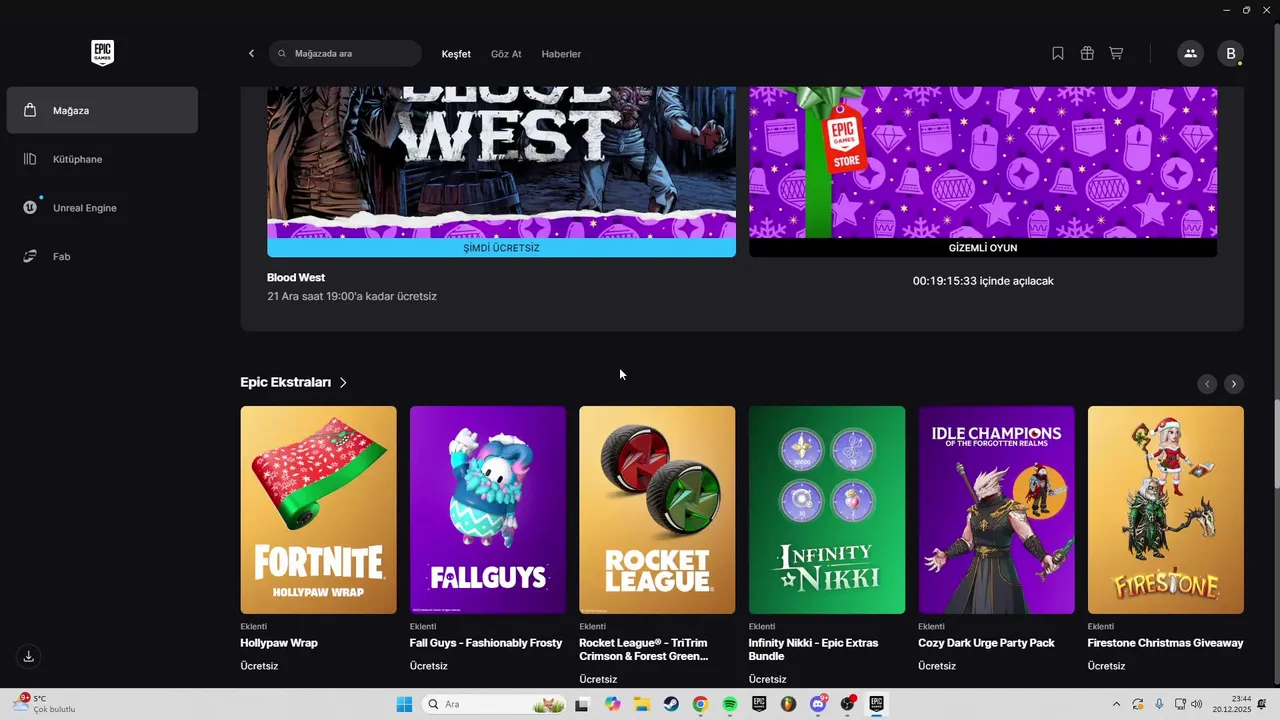Click the Hollypaw Wrap title
The height and width of the screenshot is (720, 1280).
click(279, 643)
